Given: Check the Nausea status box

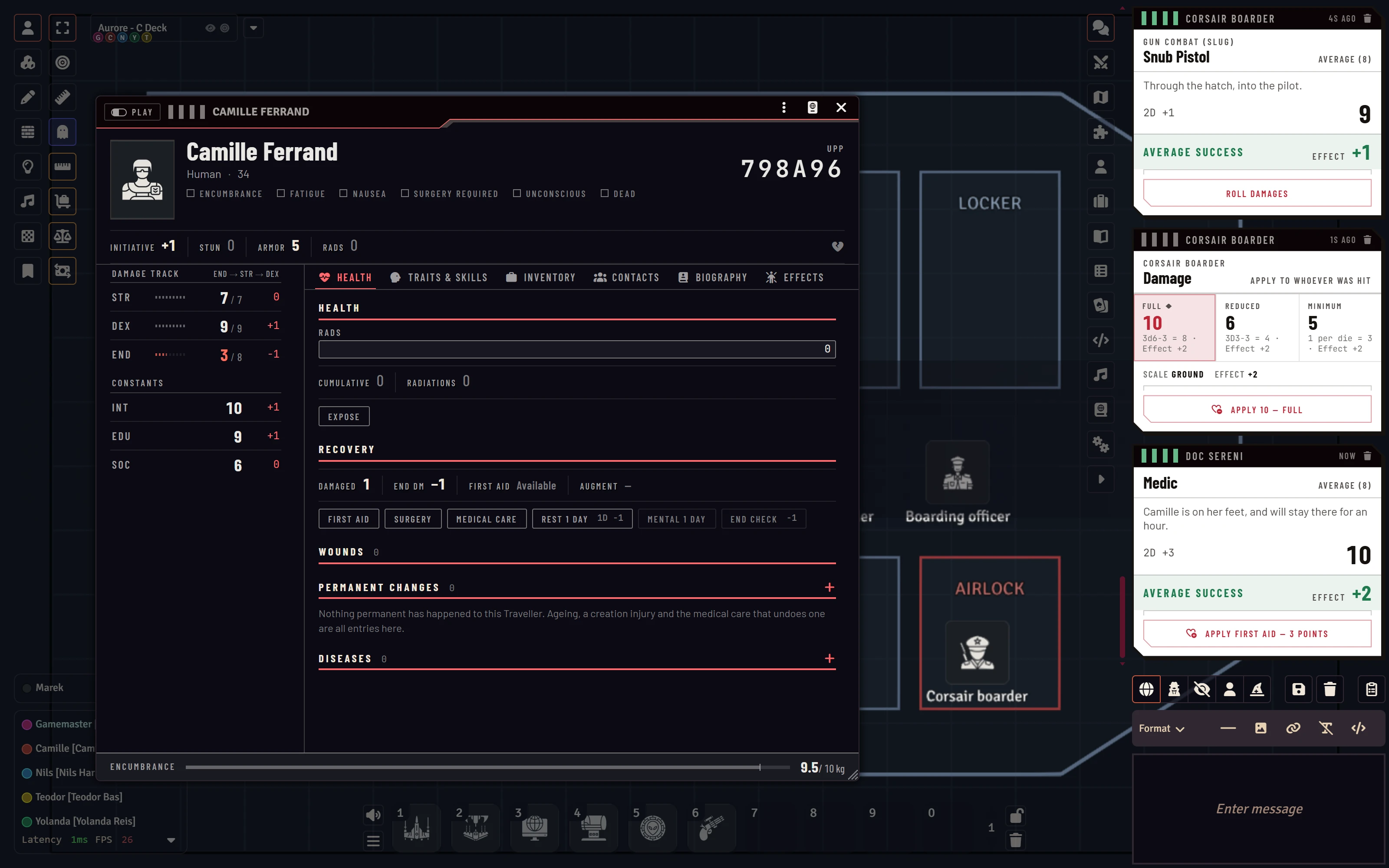Looking at the screenshot, I should pyautogui.click(x=343, y=194).
